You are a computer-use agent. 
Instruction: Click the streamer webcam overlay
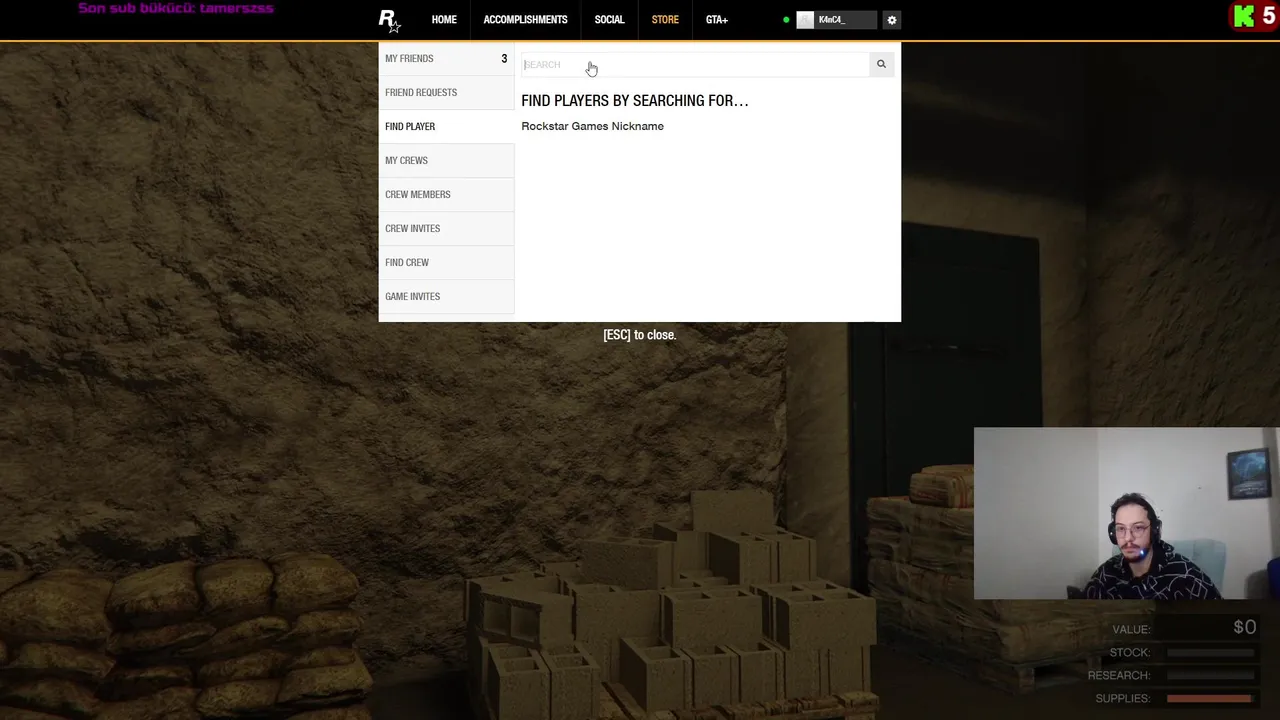(1126, 514)
